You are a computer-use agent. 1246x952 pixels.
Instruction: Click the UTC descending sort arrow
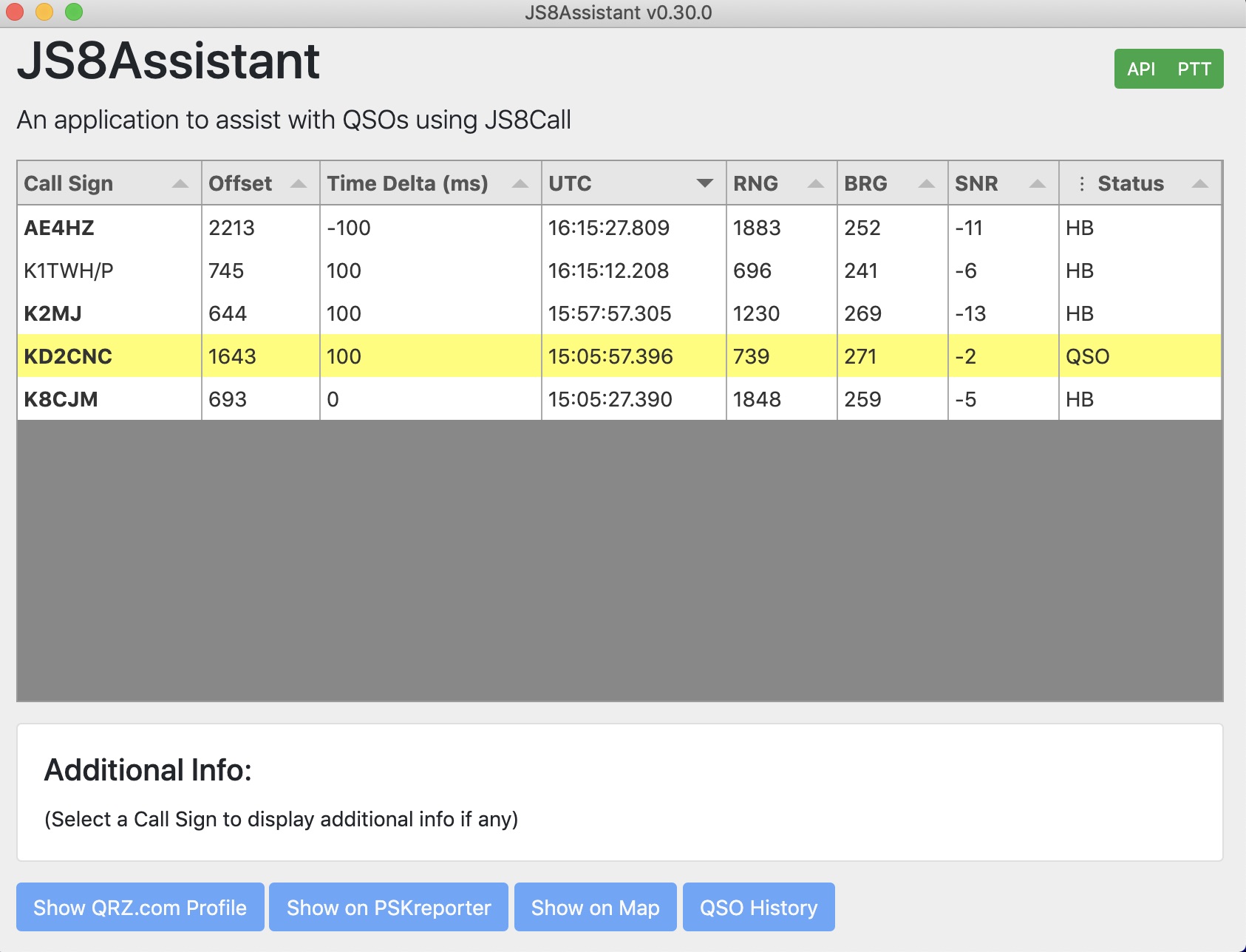click(705, 183)
